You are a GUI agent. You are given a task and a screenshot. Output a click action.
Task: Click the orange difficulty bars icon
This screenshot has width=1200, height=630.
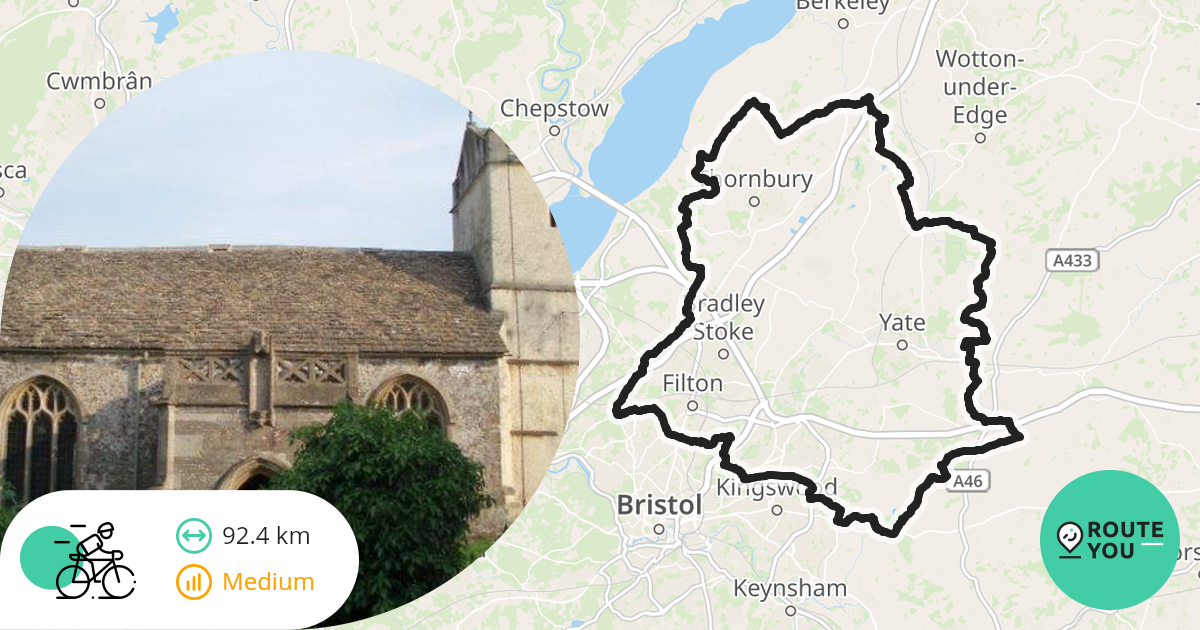[194, 582]
